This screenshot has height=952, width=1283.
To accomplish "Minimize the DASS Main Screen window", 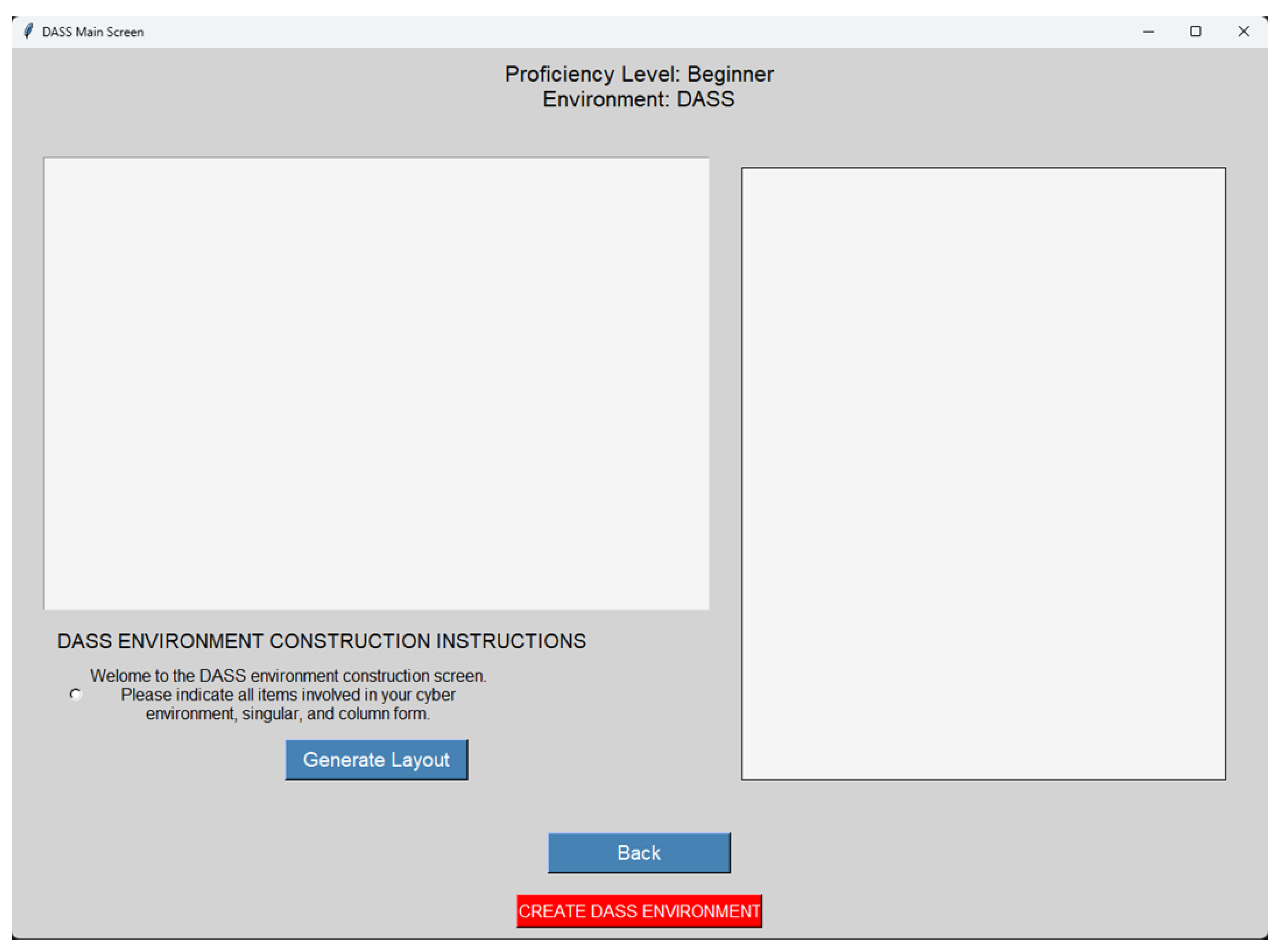I will click(1148, 32).
